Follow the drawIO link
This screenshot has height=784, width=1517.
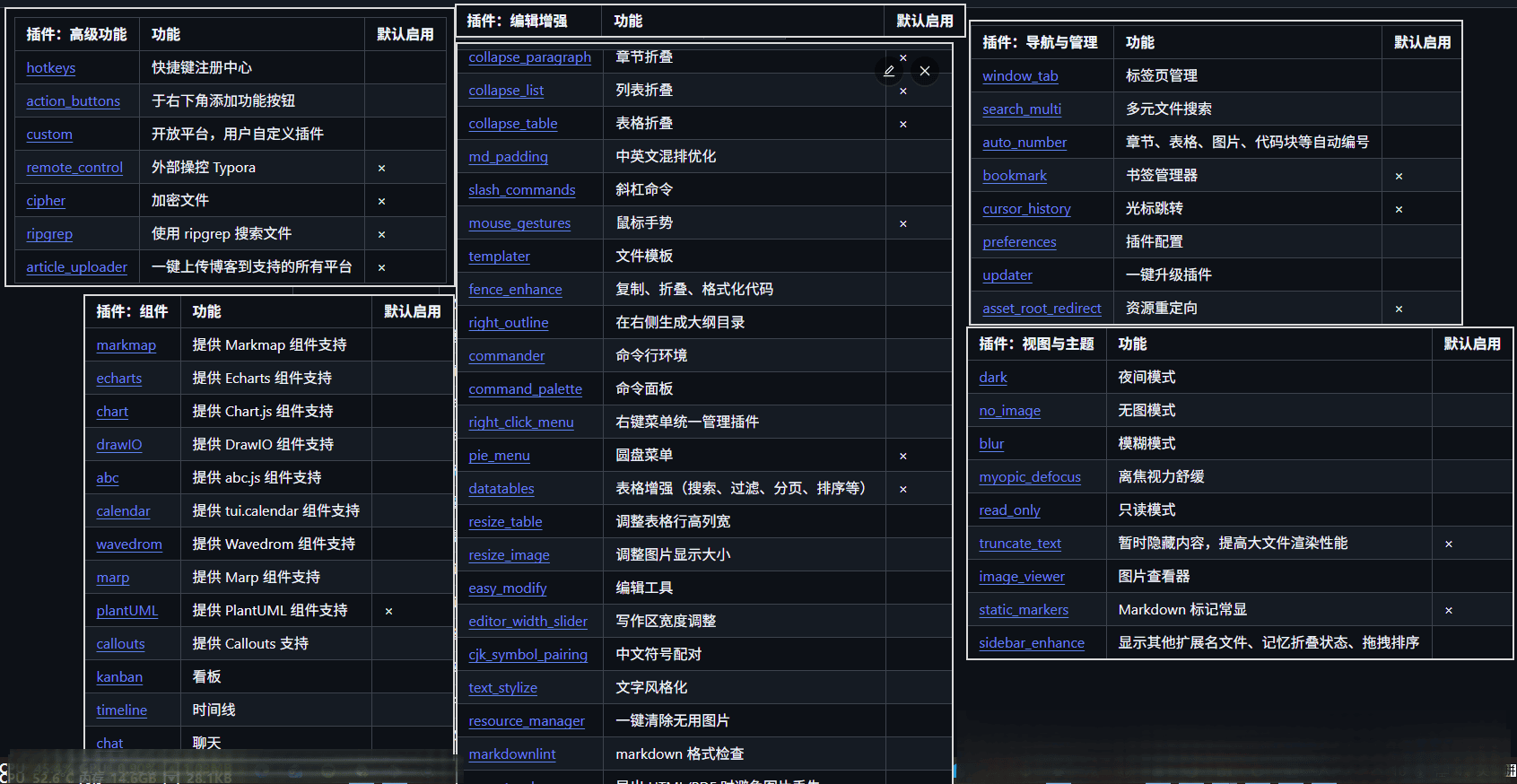[119, 445]
